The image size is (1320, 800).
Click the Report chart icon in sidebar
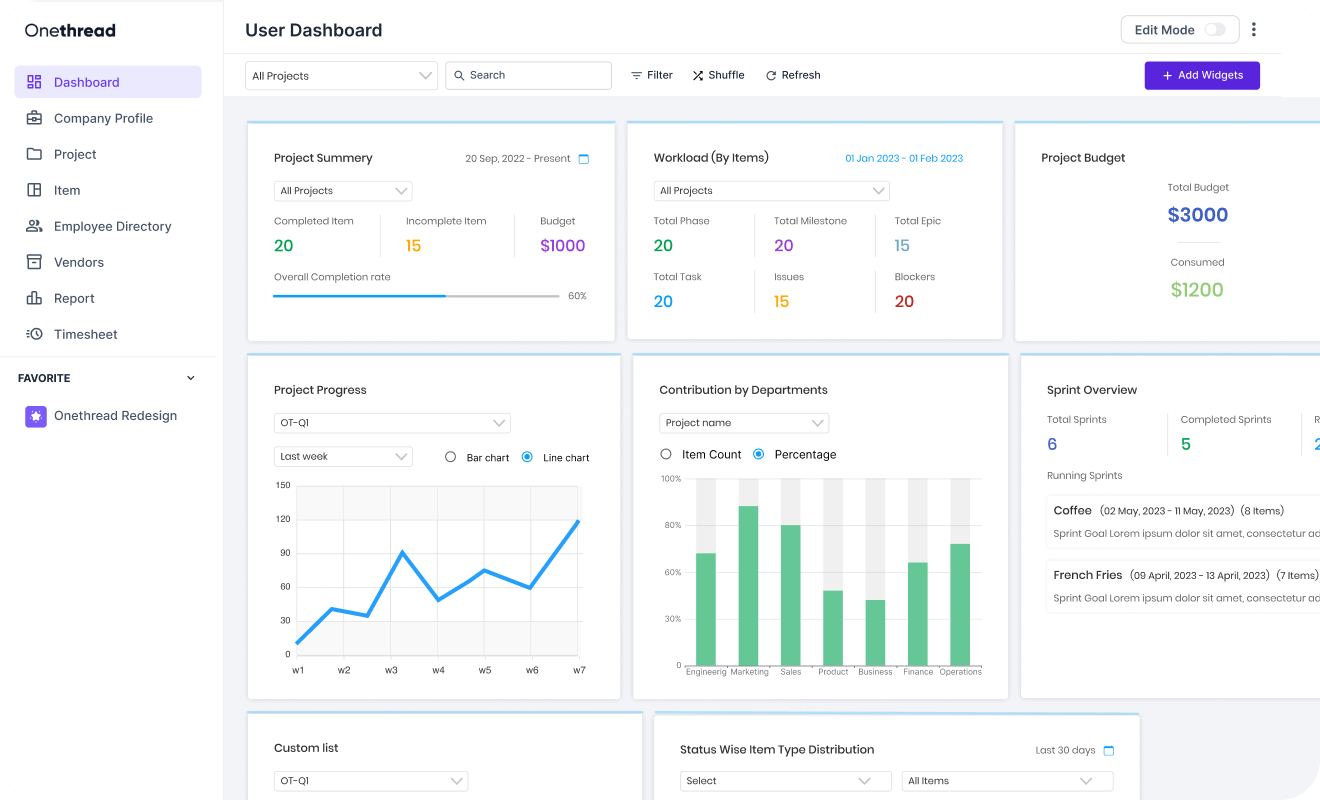(x=34, y=298)
